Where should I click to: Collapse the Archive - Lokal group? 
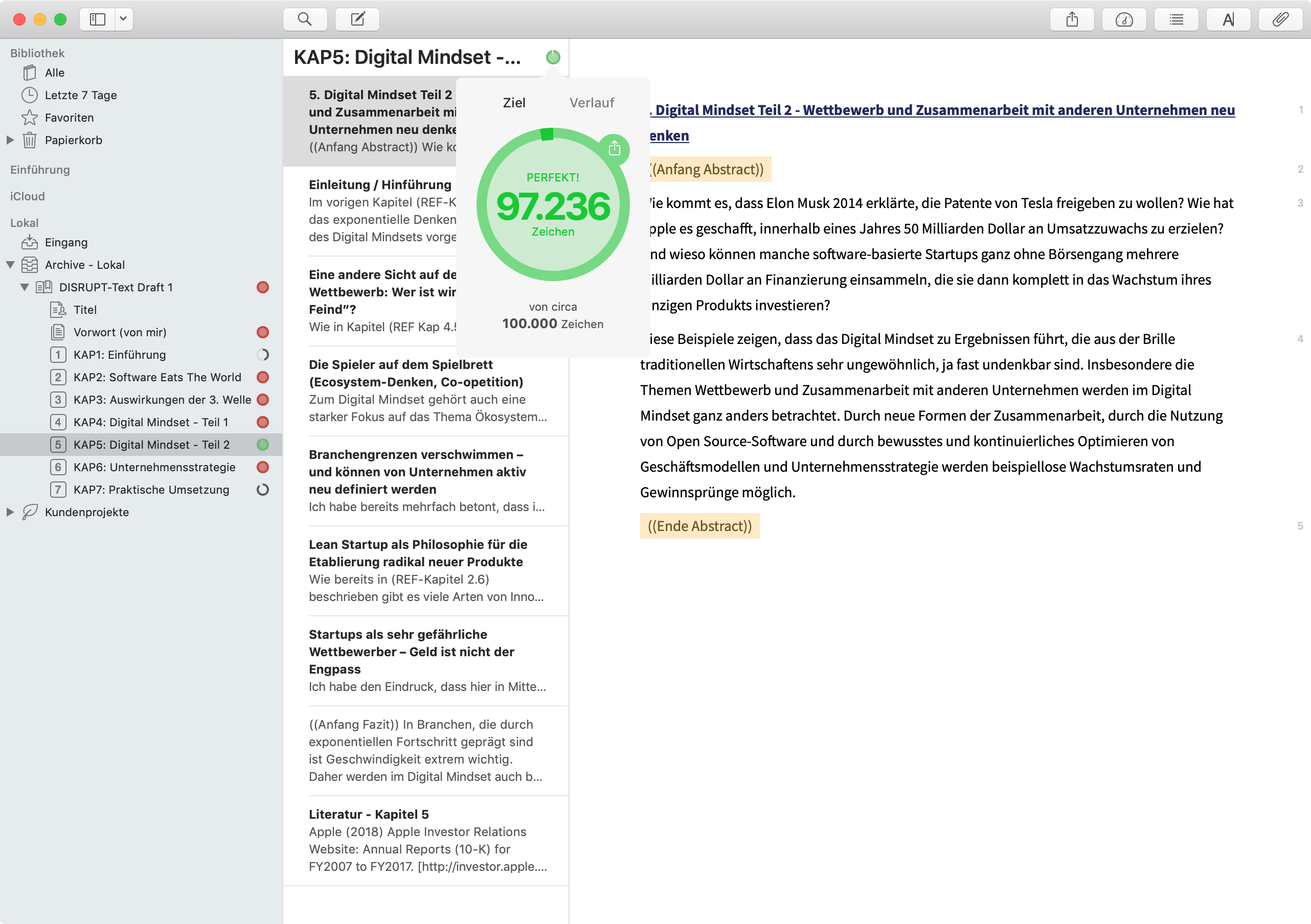pos(10,265)
